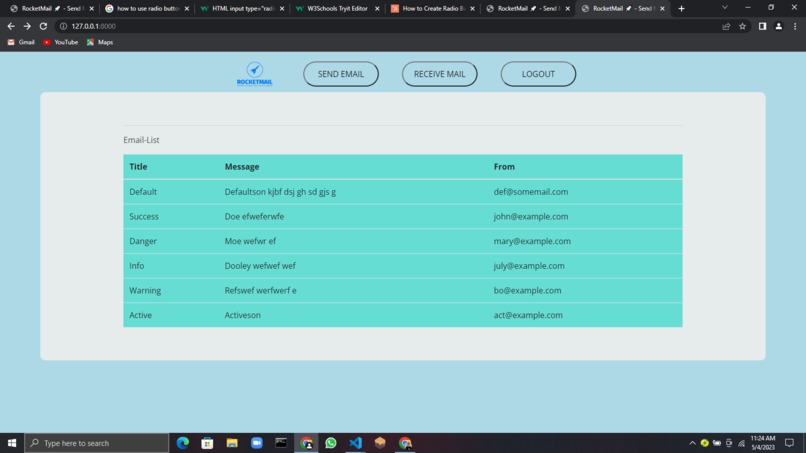806x453 pixels.
Task: Expand the tab search dropdown
Action: pos(724,8)
